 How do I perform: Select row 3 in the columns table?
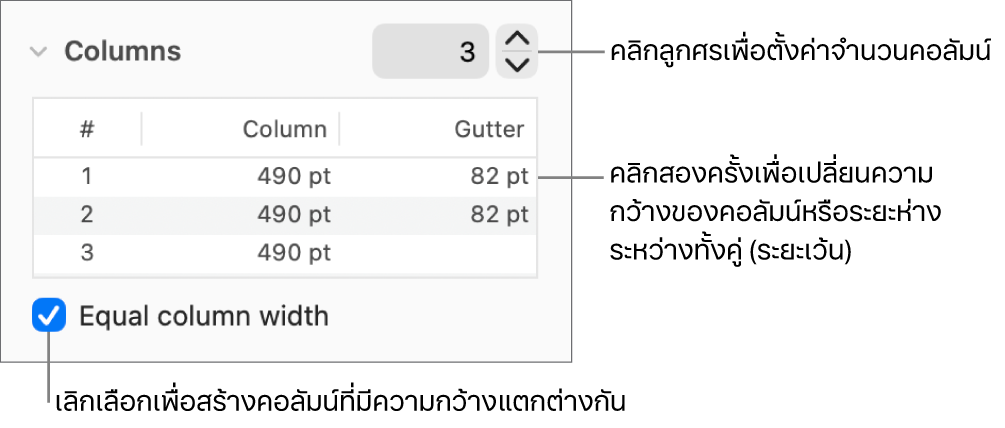pos(87,253)
